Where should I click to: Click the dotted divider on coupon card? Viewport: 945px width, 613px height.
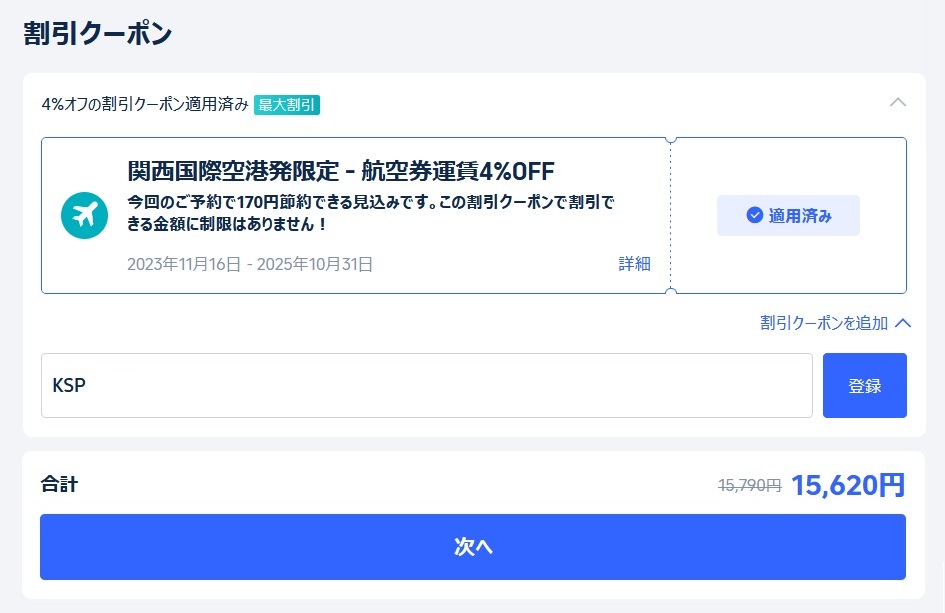(671, 215)
